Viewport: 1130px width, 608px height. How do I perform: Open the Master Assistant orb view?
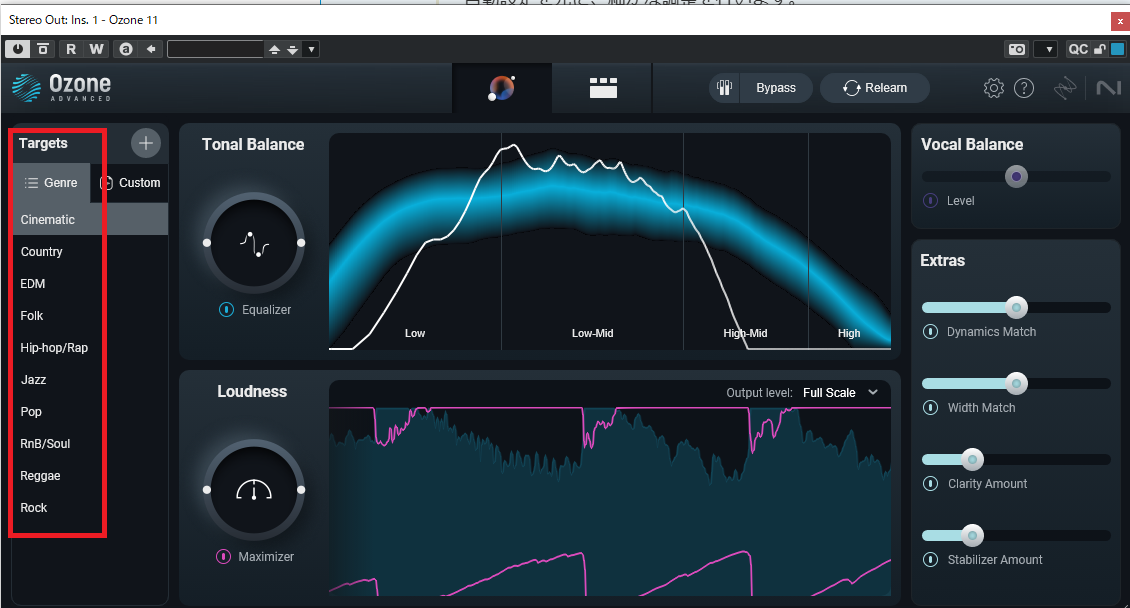[x=502, y=88]
